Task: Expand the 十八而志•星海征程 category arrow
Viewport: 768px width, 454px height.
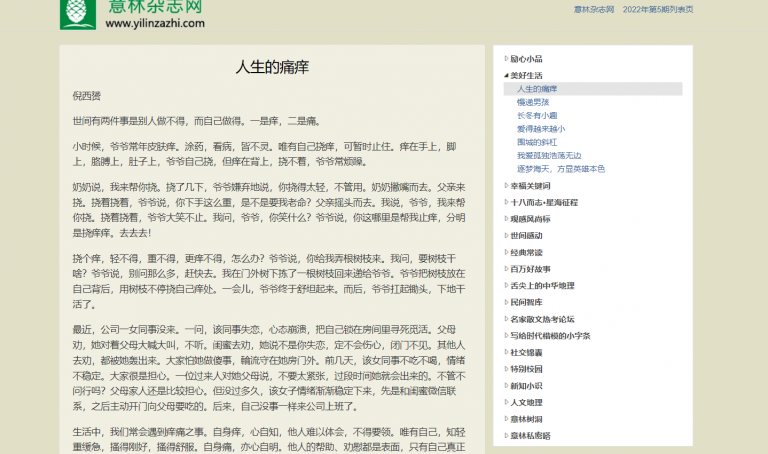Action: pos(506,202)
